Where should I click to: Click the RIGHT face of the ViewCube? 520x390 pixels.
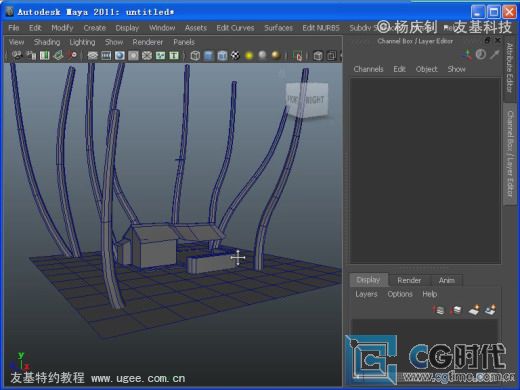coord(315,99)
